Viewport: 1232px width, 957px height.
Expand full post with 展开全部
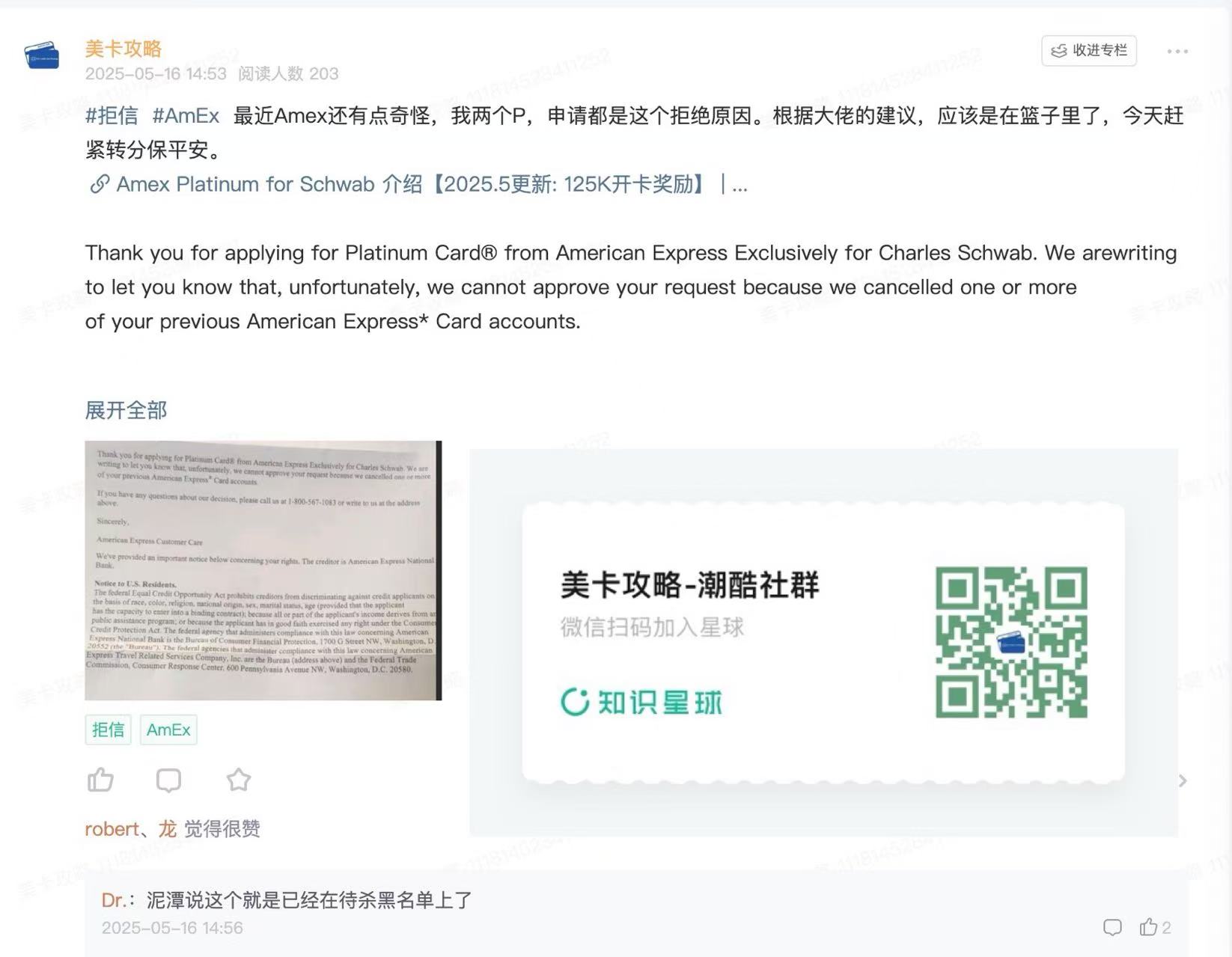126,410
